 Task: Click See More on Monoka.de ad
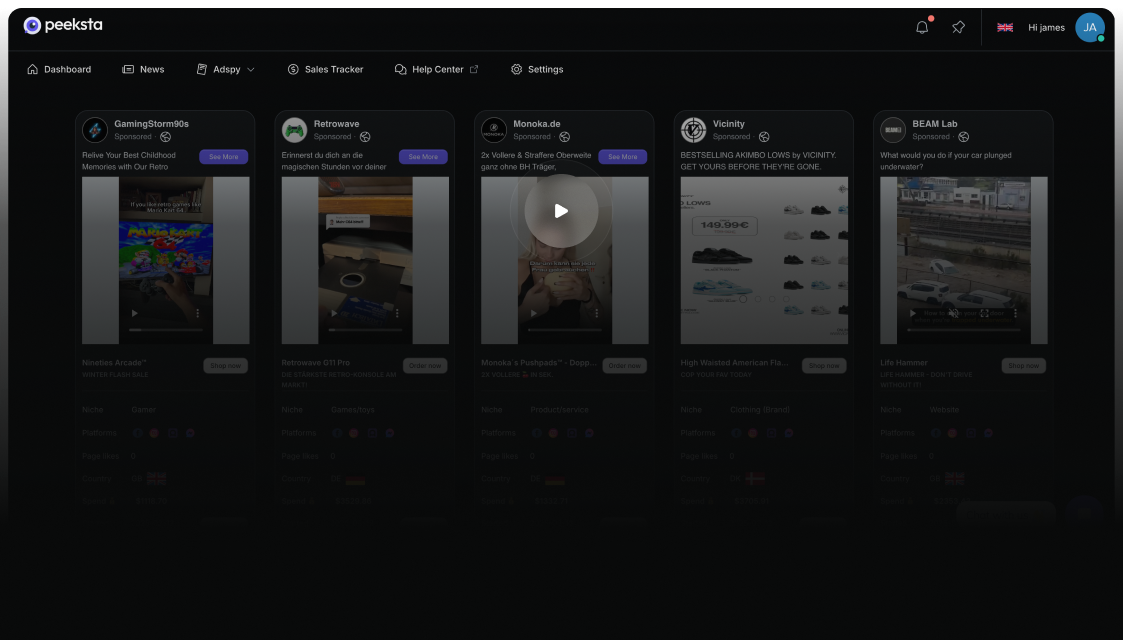pos(622,157)
